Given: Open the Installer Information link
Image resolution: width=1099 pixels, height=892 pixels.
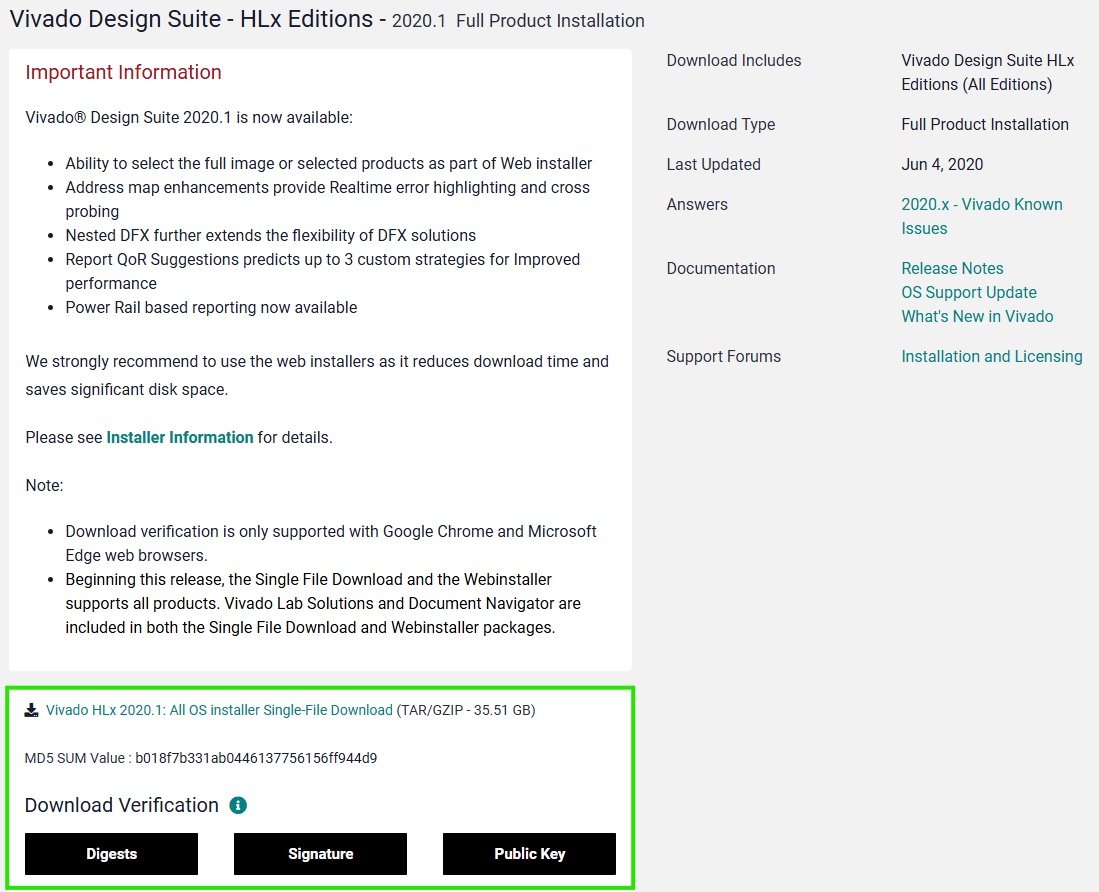Looking at the screenshot, I should pyautogui.click(x=179, y=437).
